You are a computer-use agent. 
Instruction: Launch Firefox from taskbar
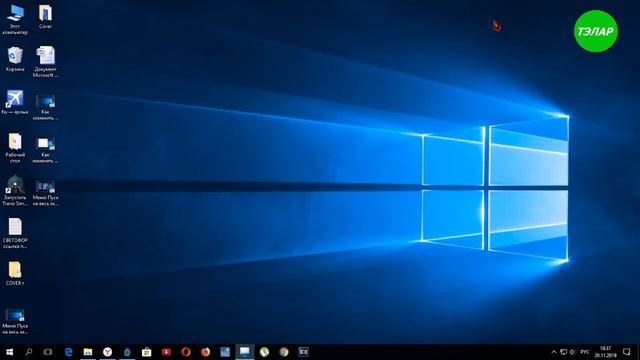click(x=205, y=352)
